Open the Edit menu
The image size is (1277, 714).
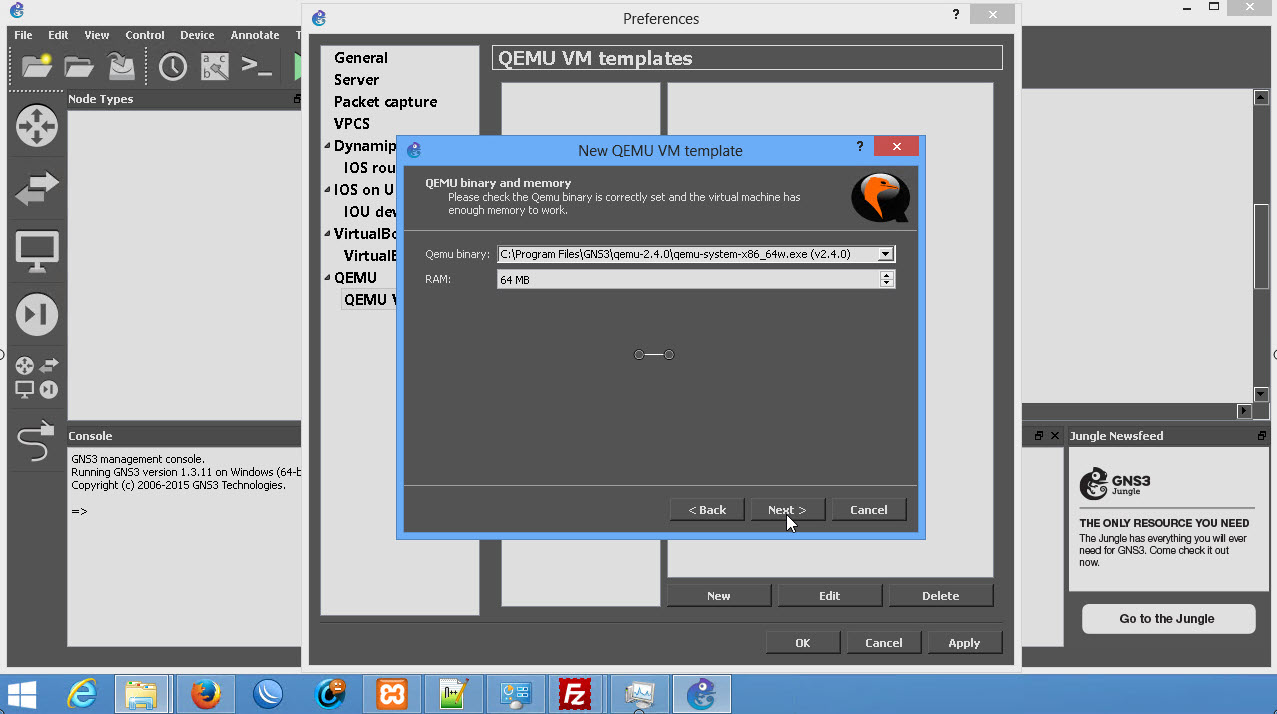tap(58, 35)
